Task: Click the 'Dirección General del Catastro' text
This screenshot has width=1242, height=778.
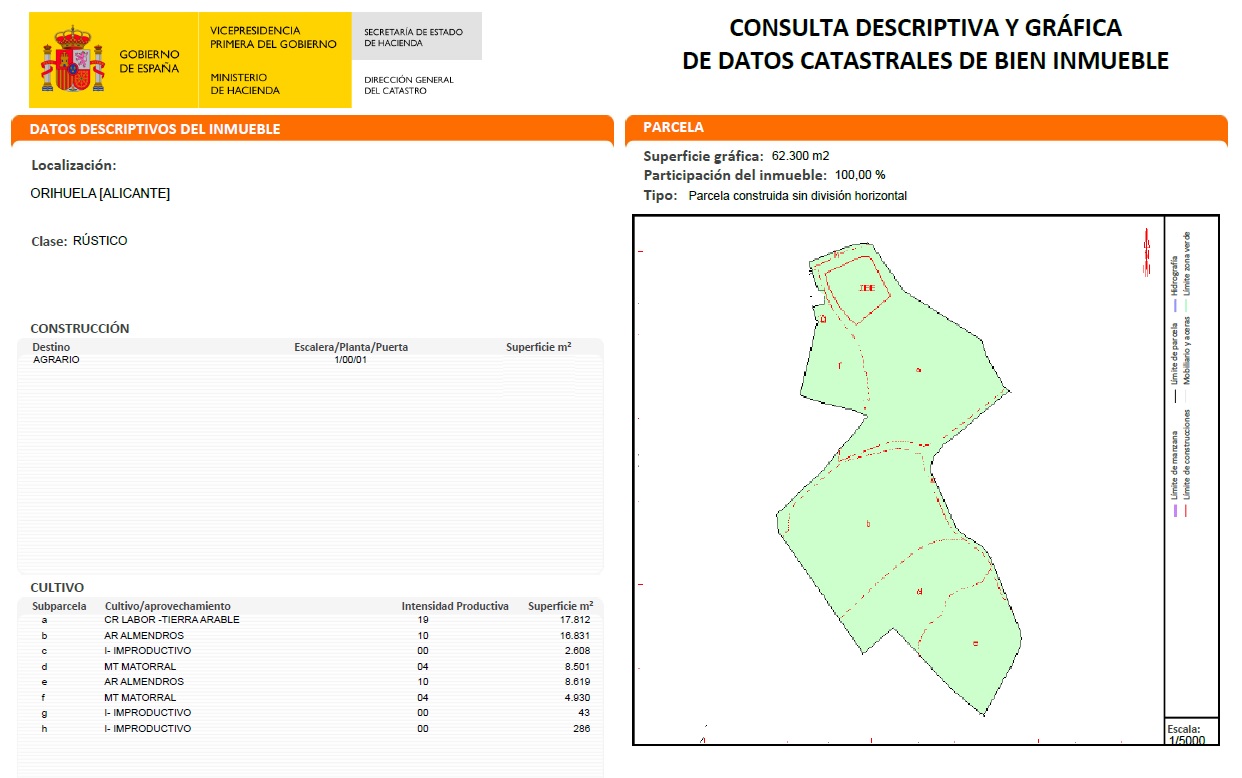Action: point(408,85)
